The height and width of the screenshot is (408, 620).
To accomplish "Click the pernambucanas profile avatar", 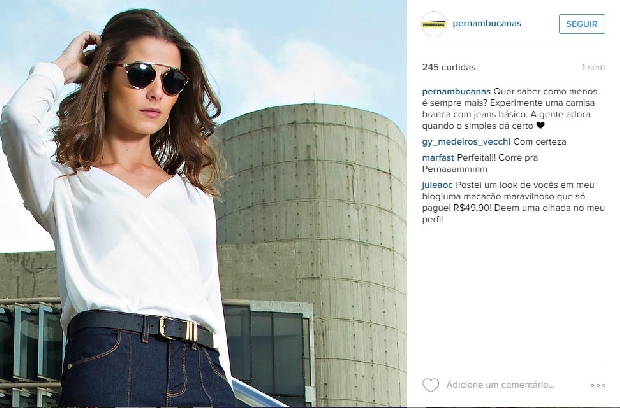I will click(x=434, y=24).
